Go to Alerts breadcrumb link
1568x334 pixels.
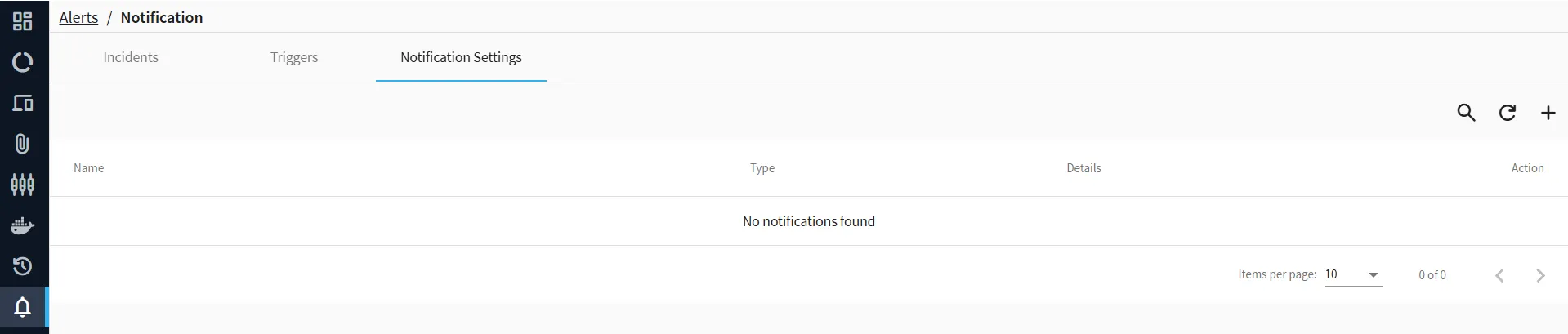pyautogui.click(x=78, y=17)
